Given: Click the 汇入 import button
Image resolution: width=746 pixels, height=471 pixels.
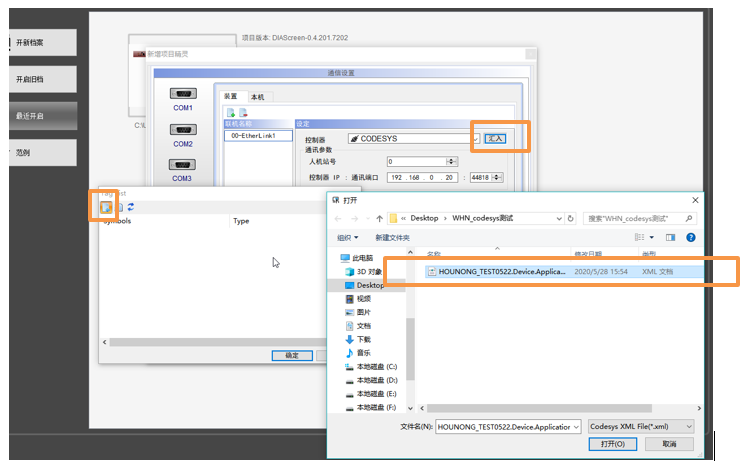Looking at the screenshot, I should click(495, 139).
